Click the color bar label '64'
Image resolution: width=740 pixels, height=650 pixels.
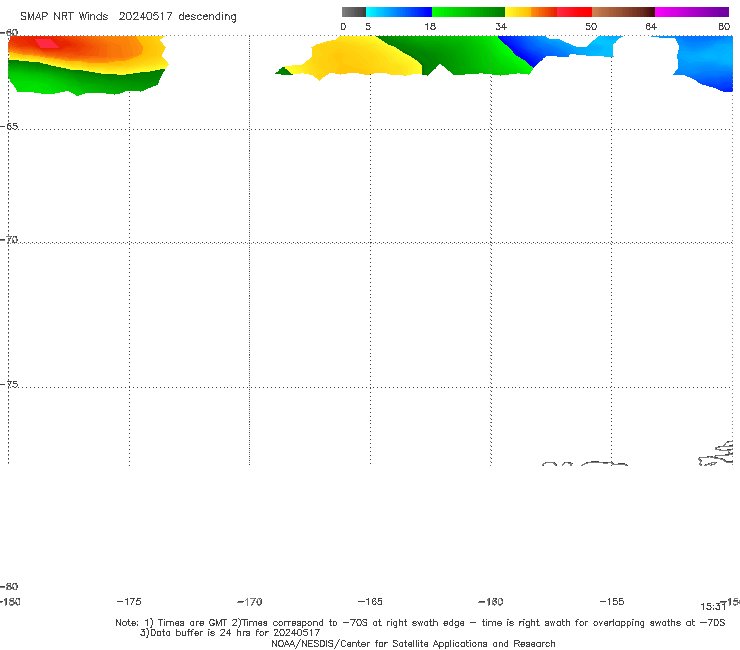651,27
